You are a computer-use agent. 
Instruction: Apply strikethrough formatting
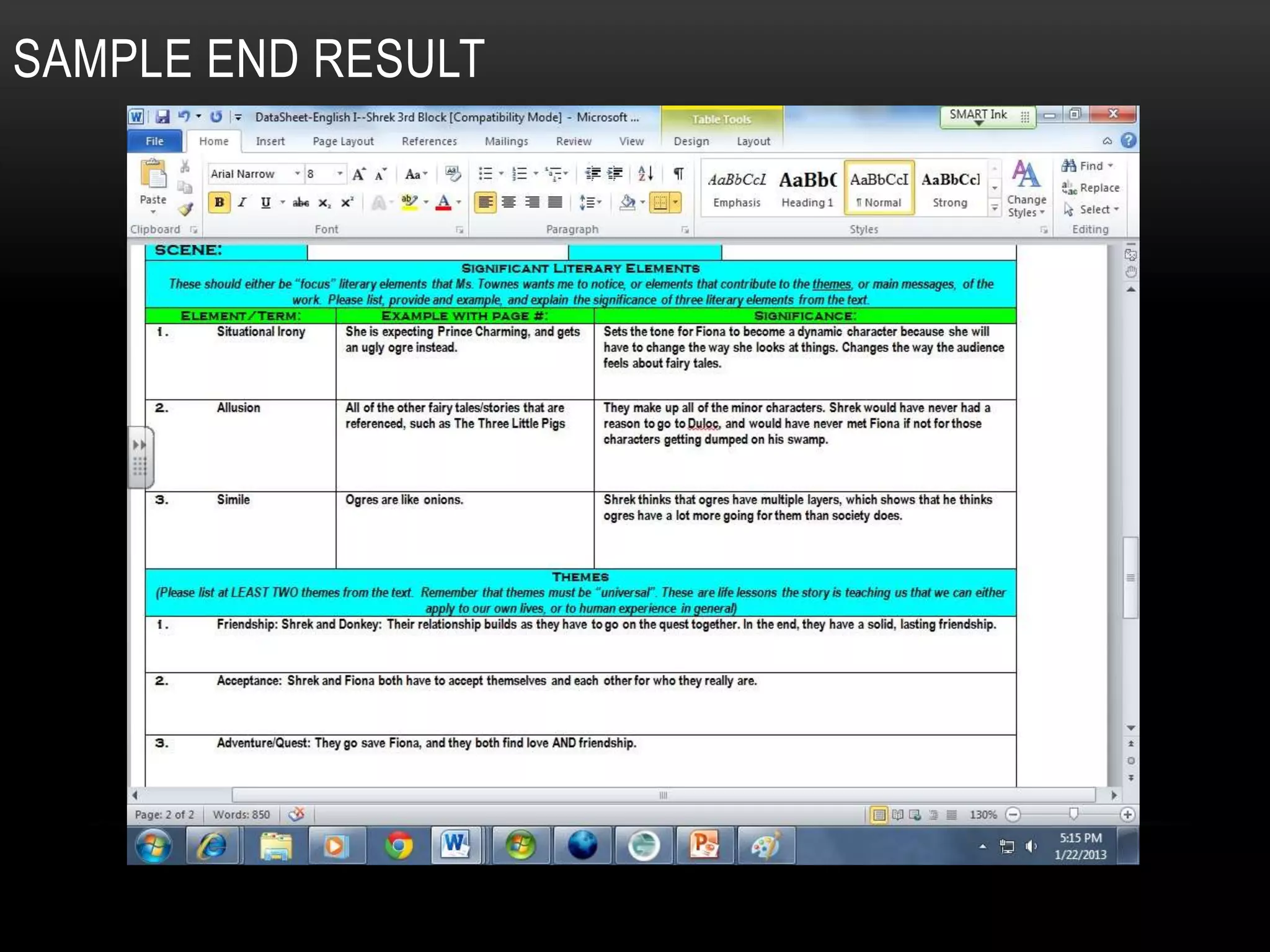(x=301, y=203)
